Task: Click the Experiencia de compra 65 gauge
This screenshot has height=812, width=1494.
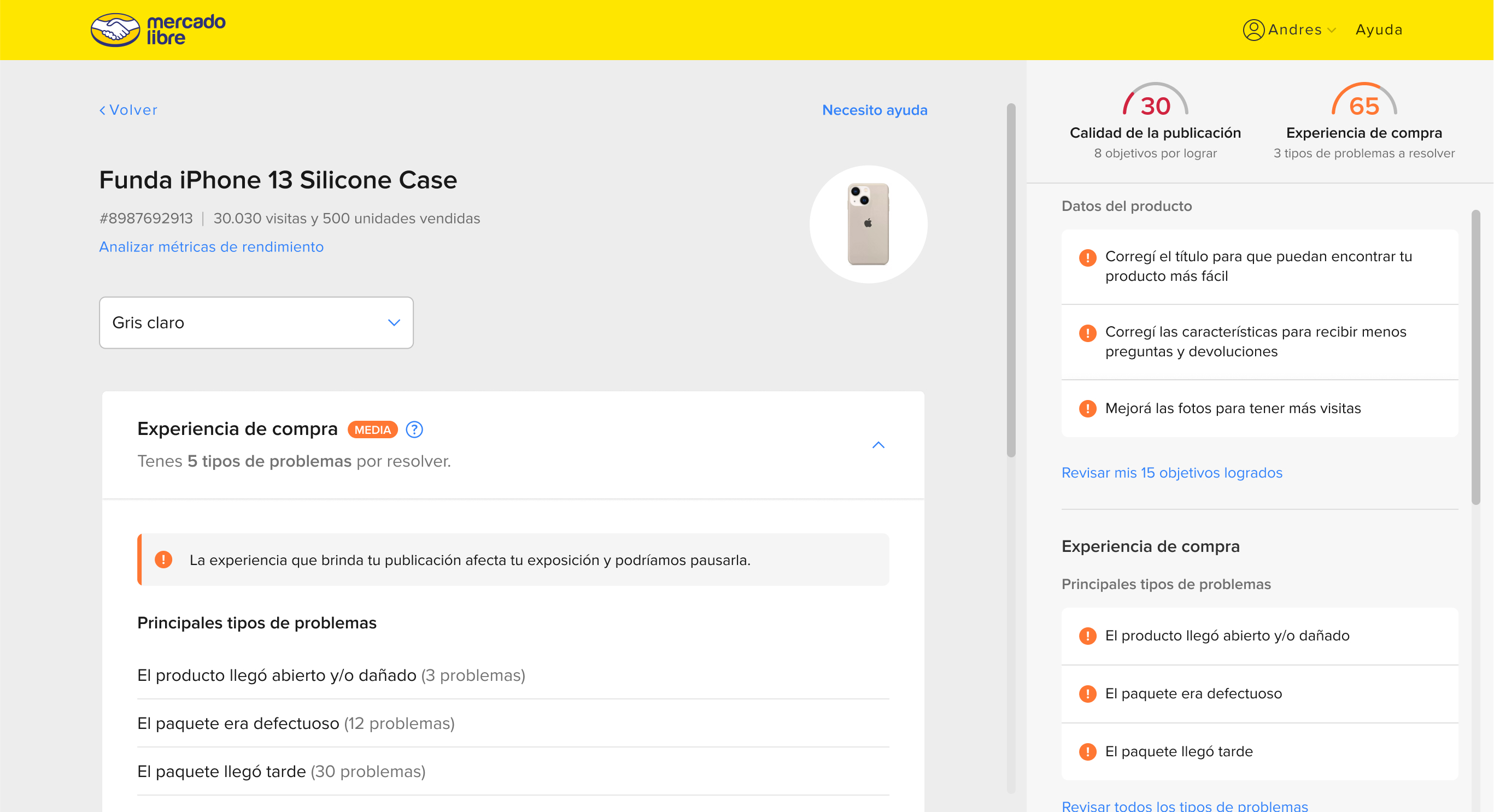Action: click(x=1363, y=102)
